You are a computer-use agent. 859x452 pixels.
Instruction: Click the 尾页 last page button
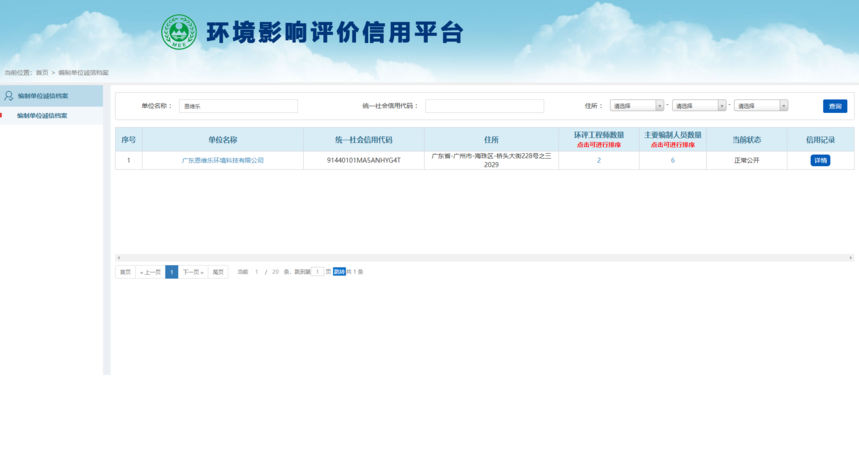point(218,272)
